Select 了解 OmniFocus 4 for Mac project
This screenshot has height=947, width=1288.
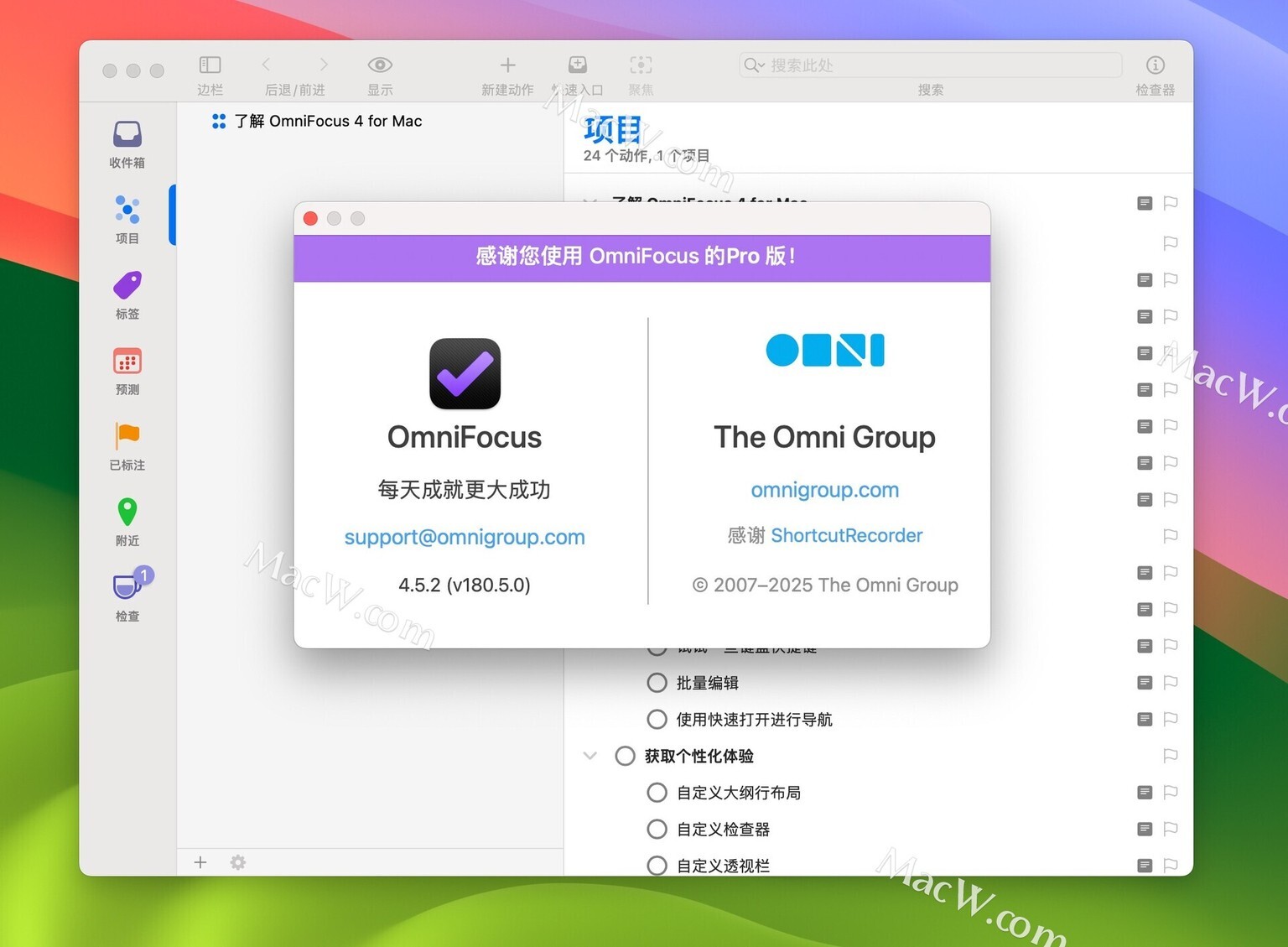[x=317, y=122]
